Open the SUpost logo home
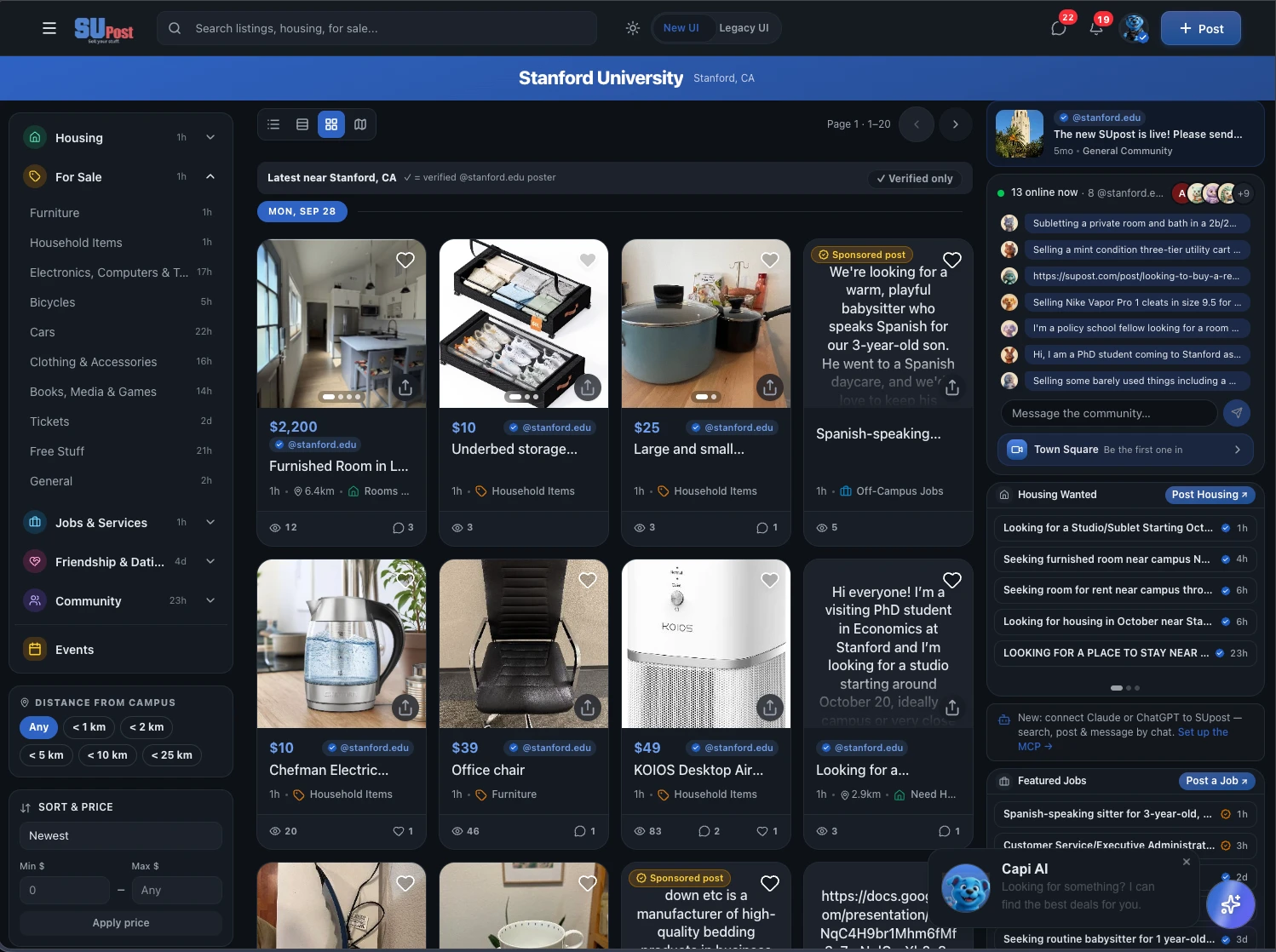The image size is (1276, 952). [x=104, y=29]
